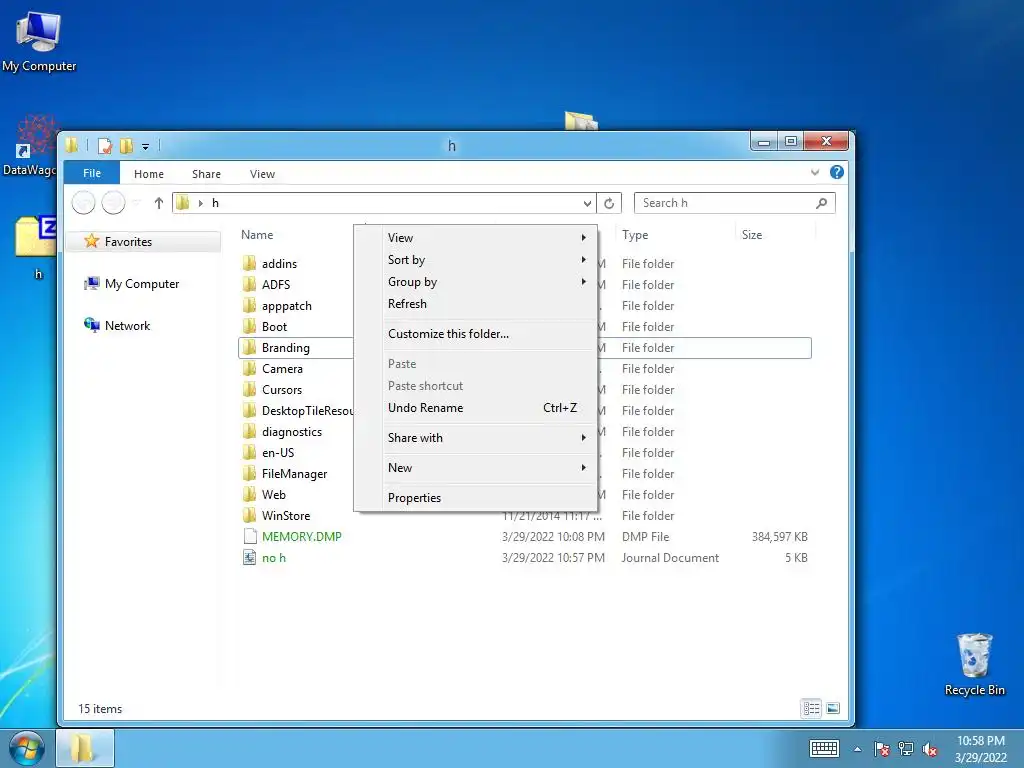Screen dimensions: 1024x768
Task: Select My Computer in navigation pane
Action: pyautogui.click(x=131, y=284)
